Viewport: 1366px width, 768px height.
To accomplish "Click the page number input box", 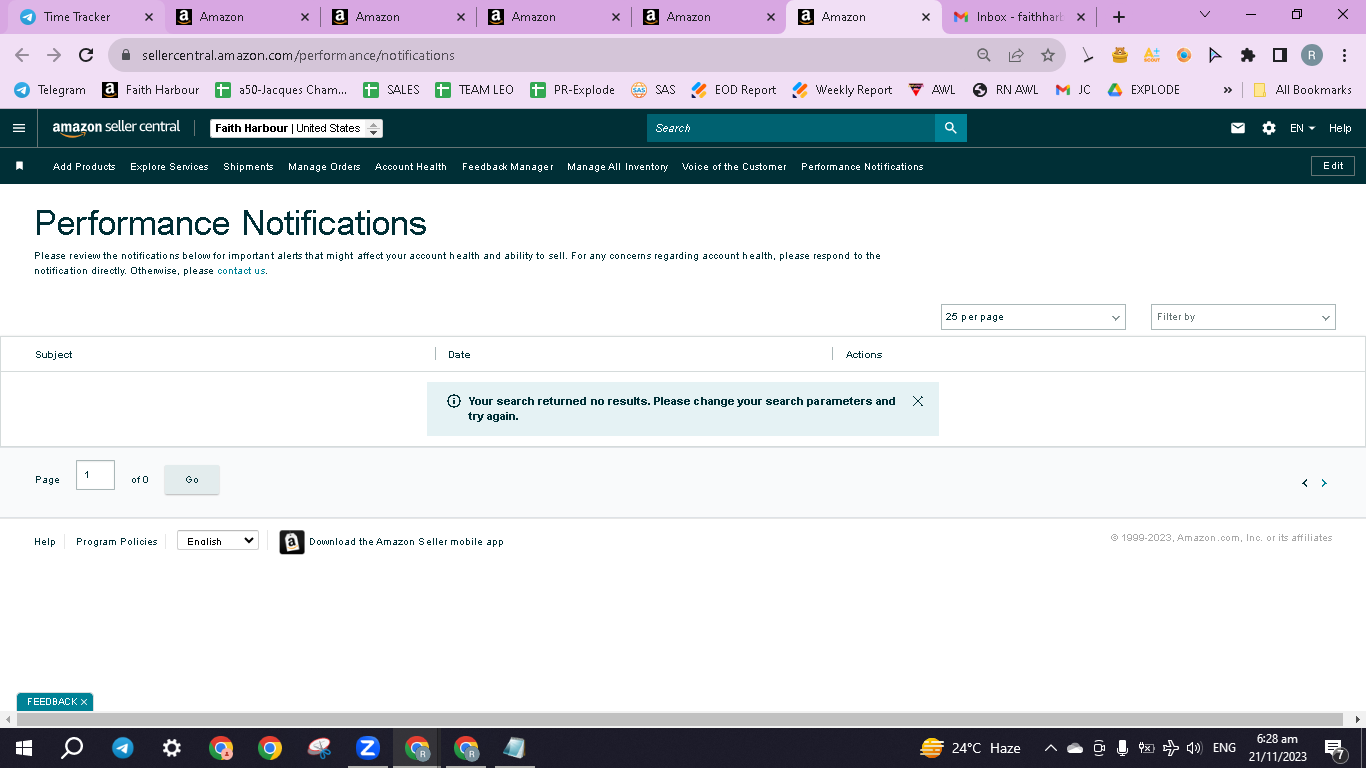I will (95, 475).
